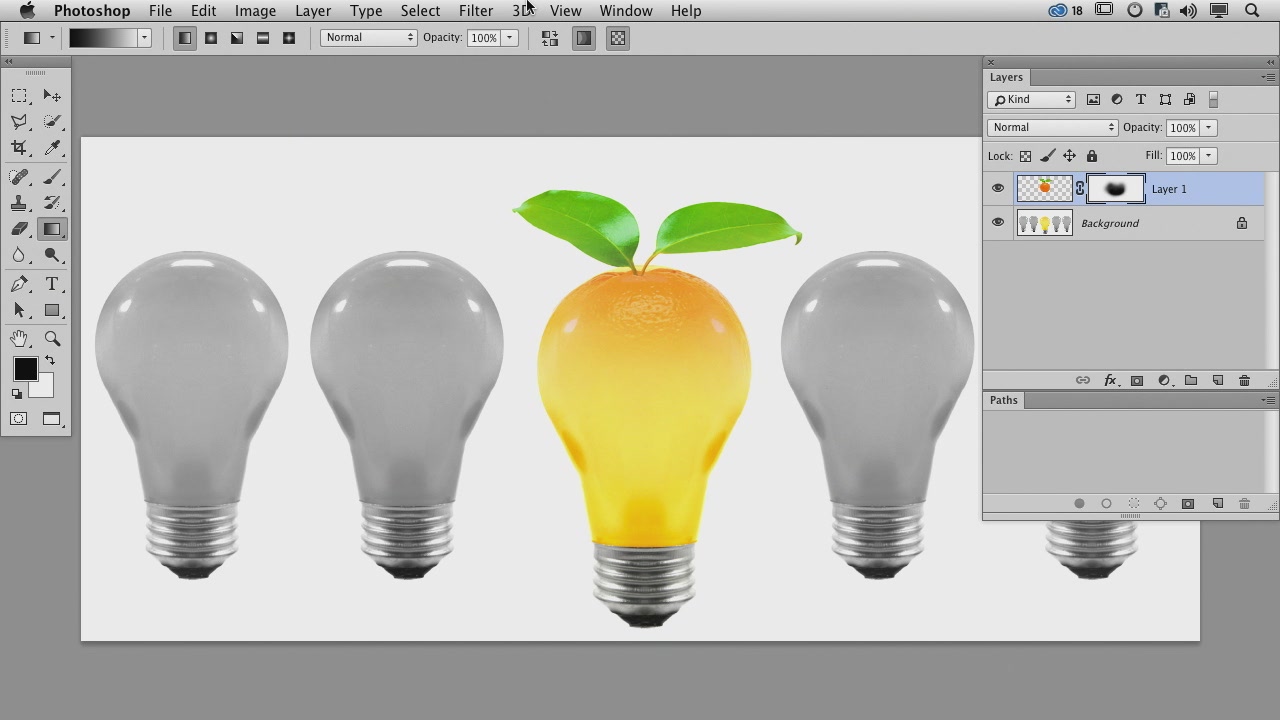Select the Rectangle shape tool
1280x720 pixels.
(x=52, y=311)
